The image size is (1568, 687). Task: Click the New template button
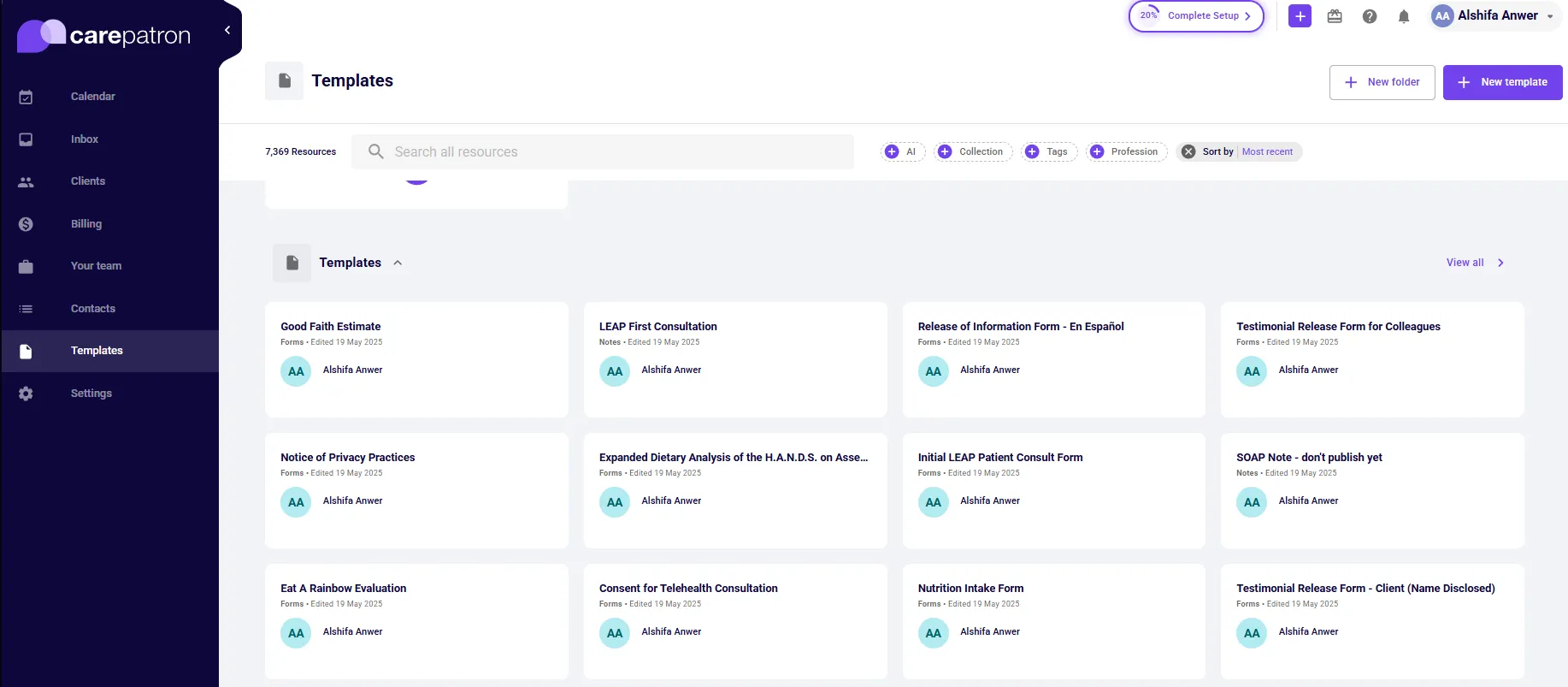(1502, 82)
